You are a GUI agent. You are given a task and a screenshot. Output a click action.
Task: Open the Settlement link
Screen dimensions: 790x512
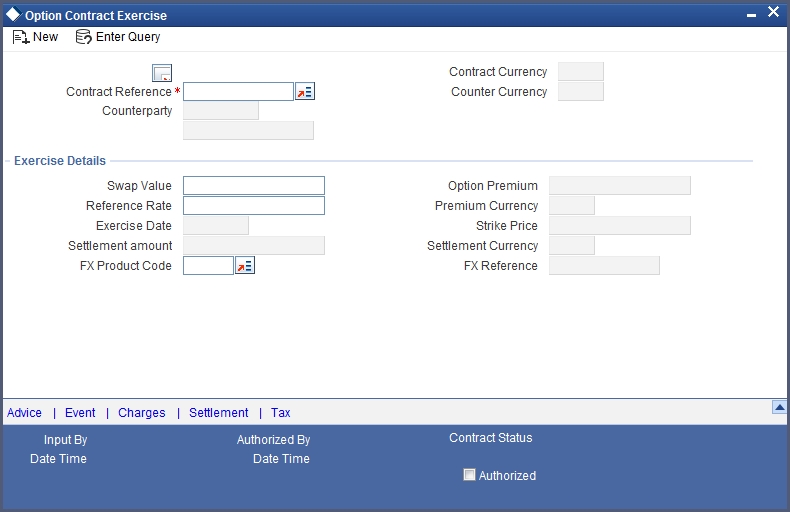pos(218,413)
